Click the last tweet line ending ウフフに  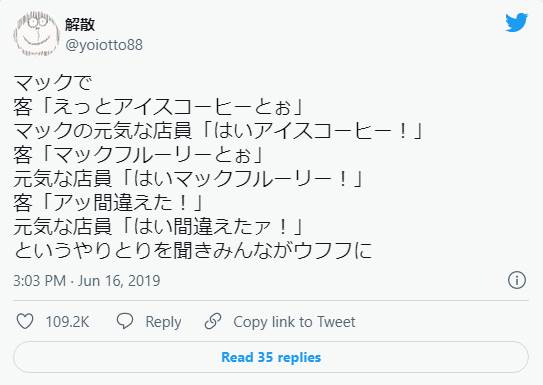coord(193,250)
